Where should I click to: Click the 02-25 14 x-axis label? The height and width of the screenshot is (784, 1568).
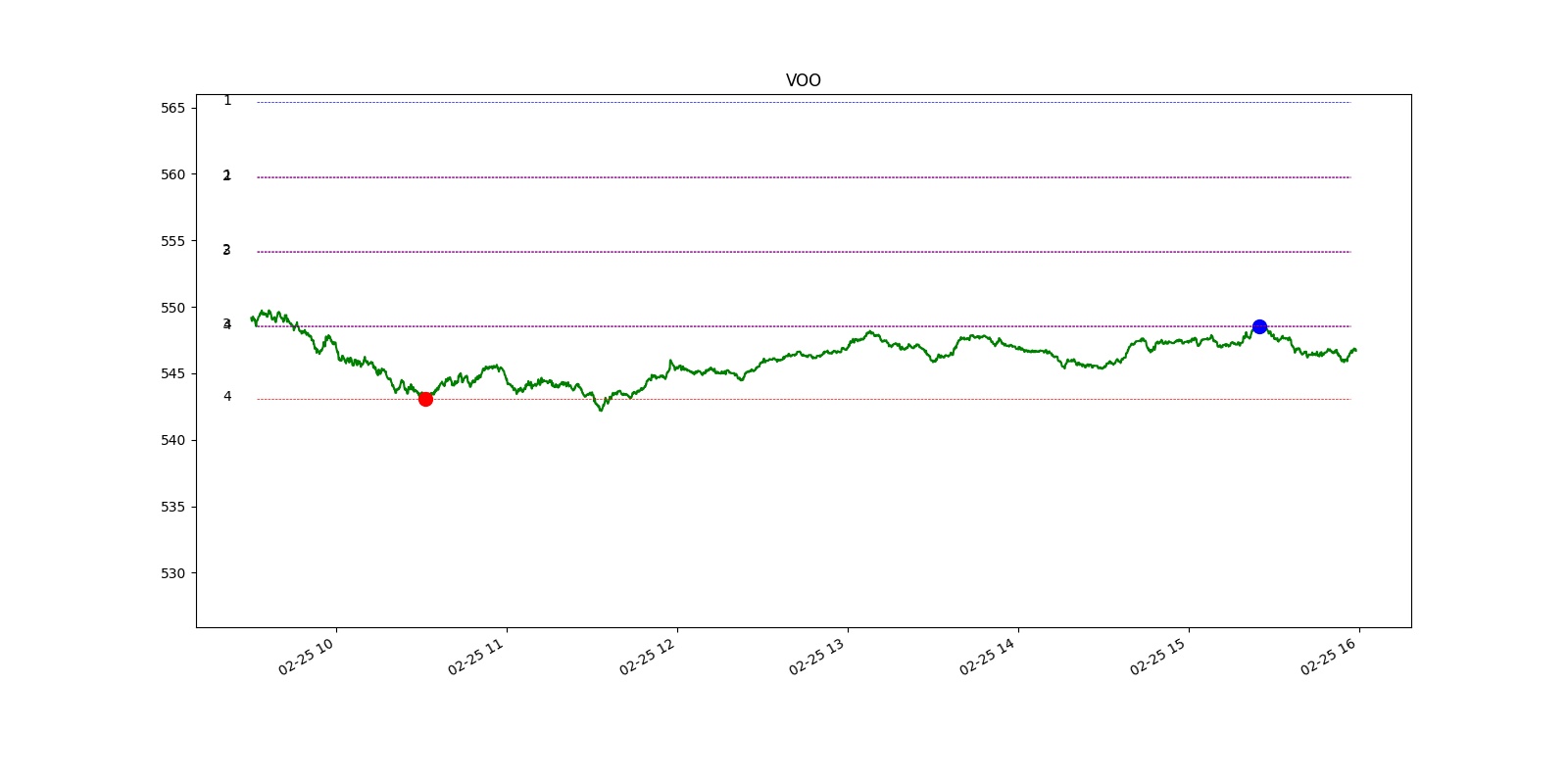(x=989, y=657)
